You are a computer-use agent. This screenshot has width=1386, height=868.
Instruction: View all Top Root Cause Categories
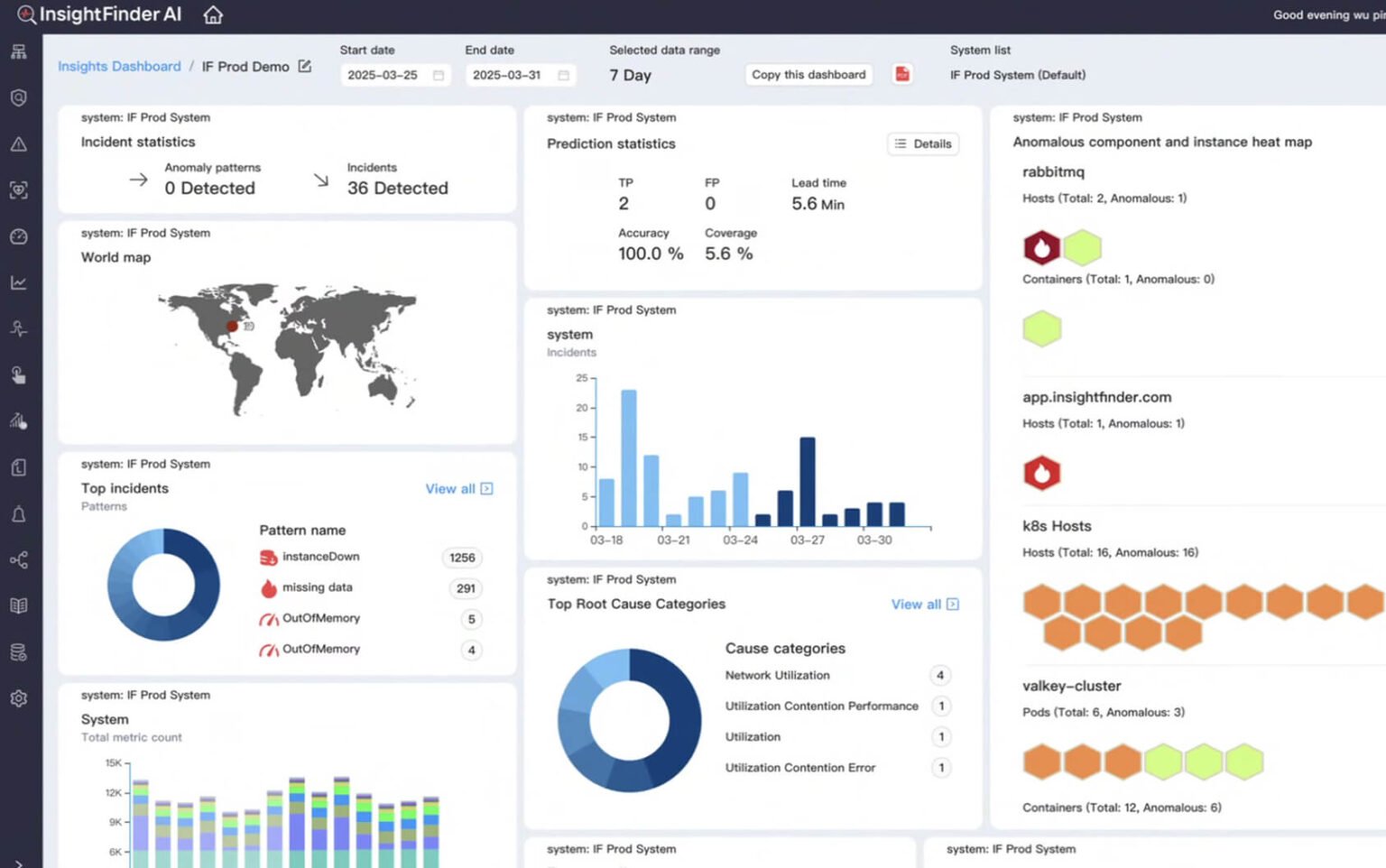(x=925, y=605)
